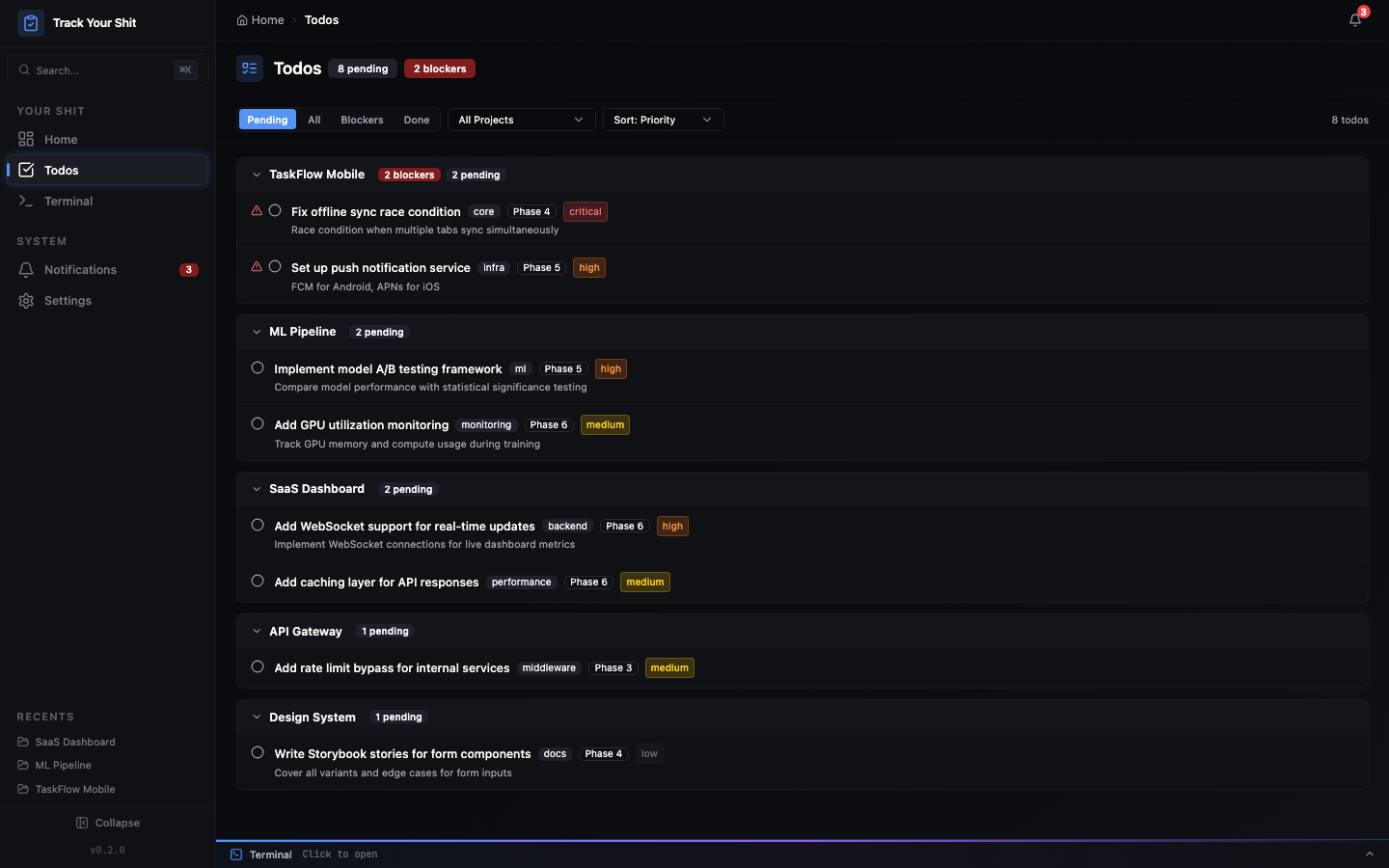
Task: Click the Terminal icon in the bottom bar
Action: 234,854
